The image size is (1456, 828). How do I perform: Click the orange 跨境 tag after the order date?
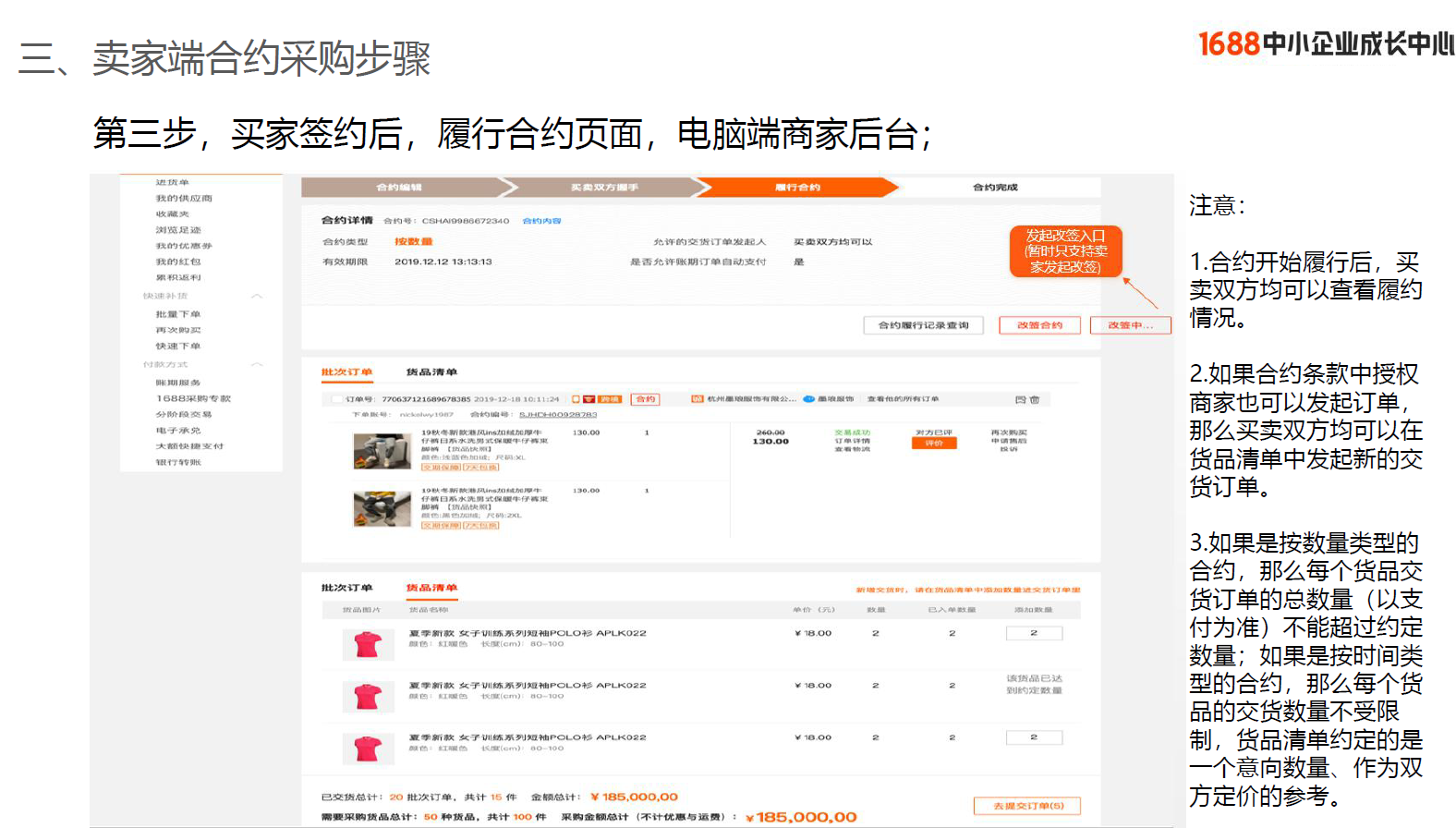610,399
